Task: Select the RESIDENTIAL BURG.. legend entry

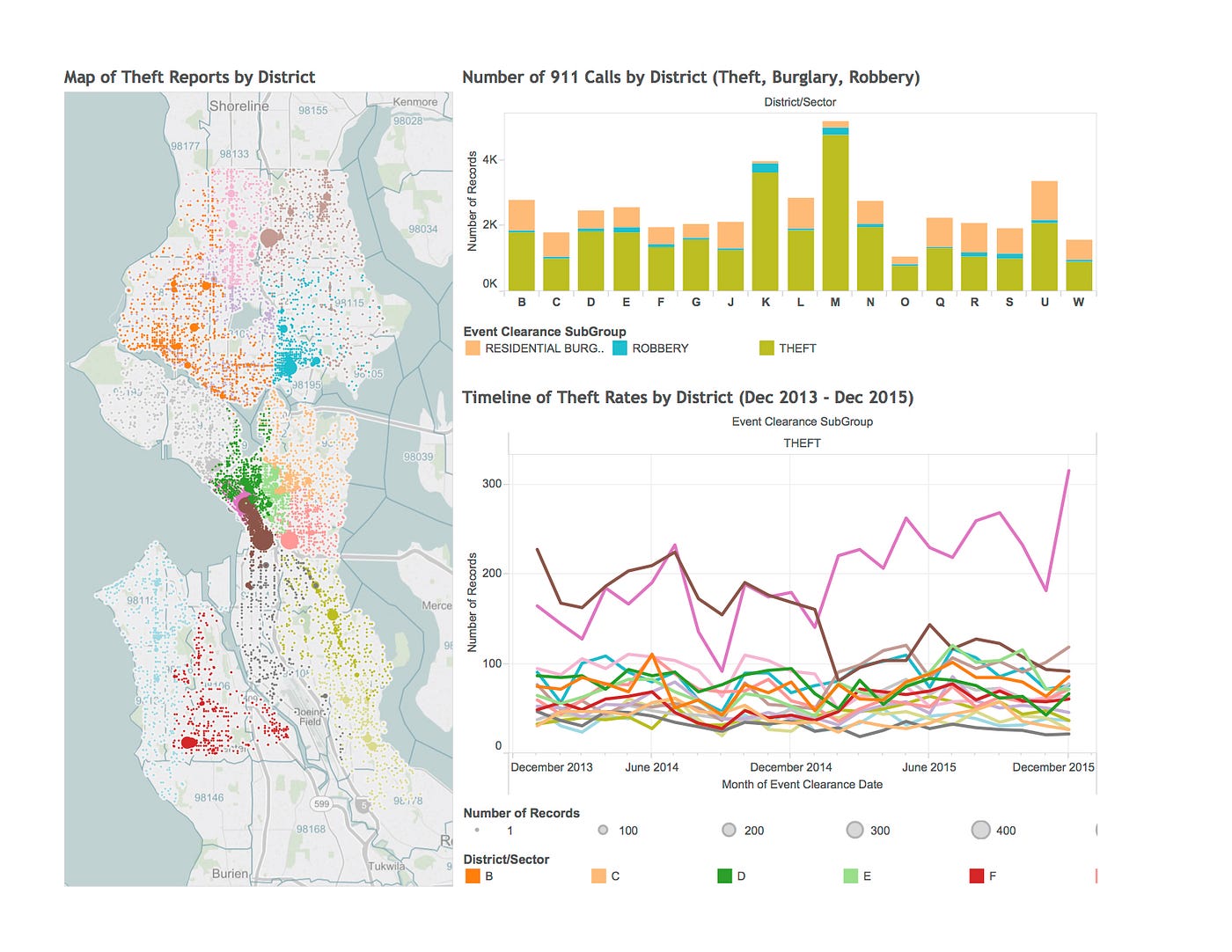Action: (472, 348)
